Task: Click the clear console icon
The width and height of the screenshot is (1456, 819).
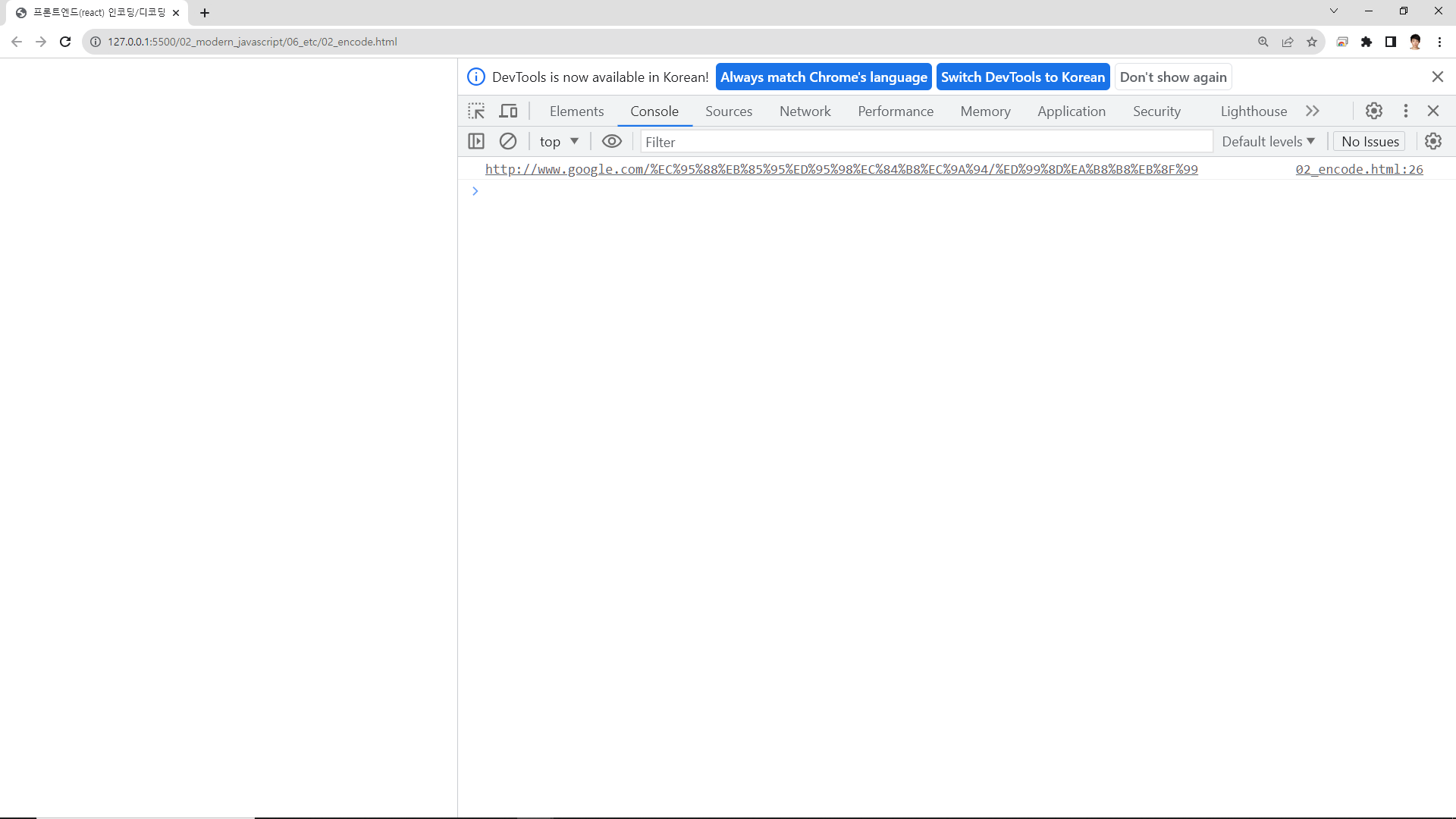Action: tap(508, 142)
